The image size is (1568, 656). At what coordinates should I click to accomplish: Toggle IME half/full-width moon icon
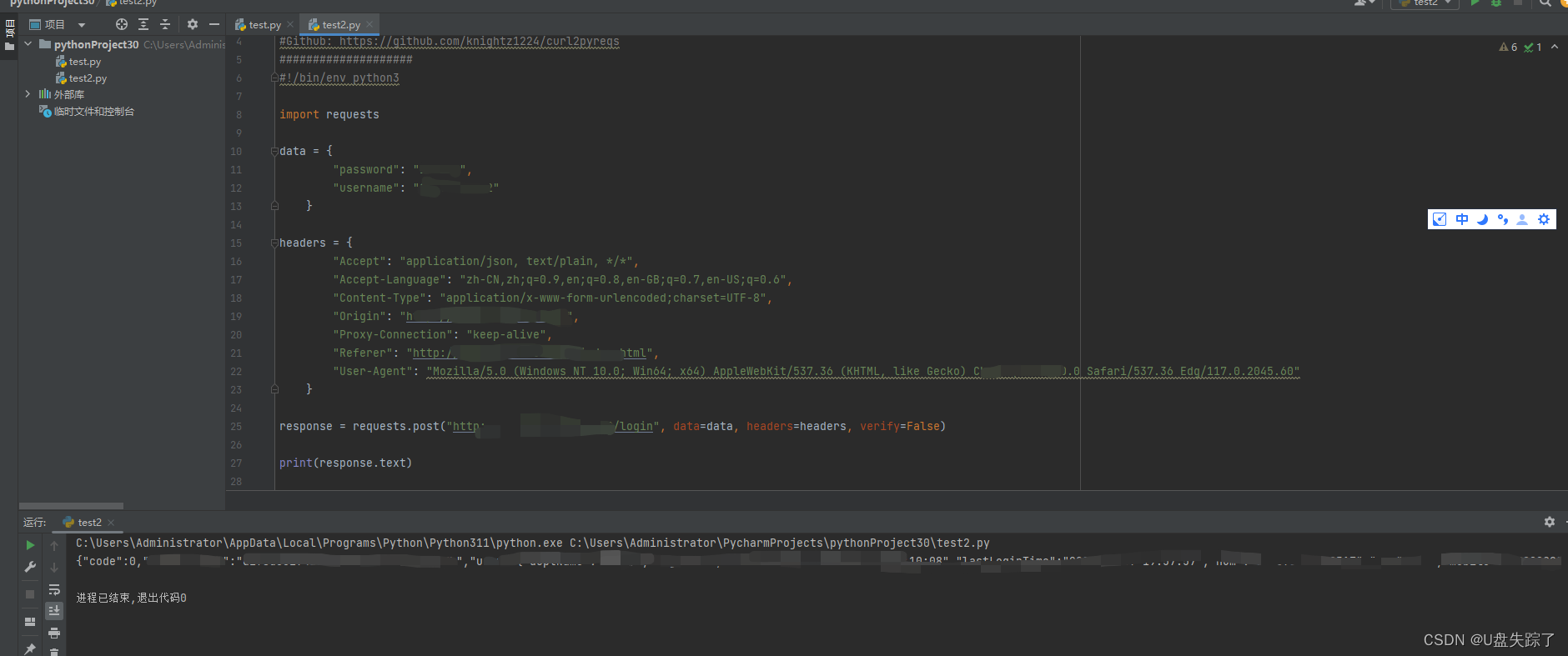[1482, 219]
